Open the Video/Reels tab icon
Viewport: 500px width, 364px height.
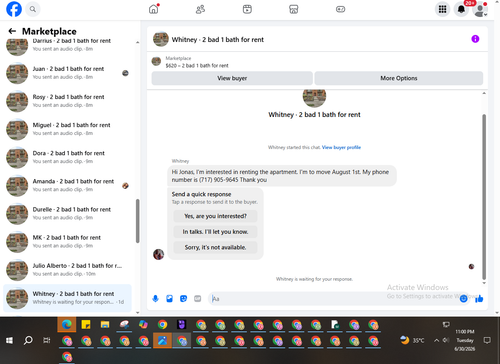247,9
